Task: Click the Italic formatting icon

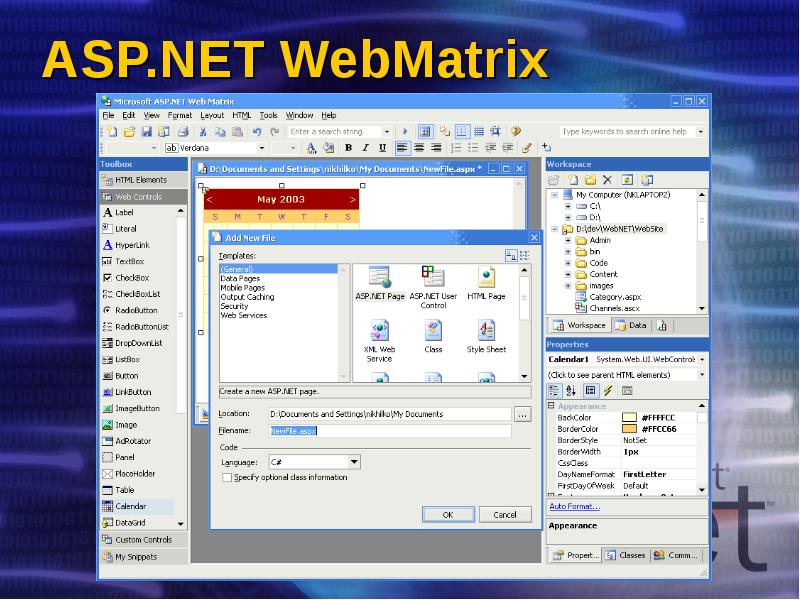Action: tap(365, 148)
